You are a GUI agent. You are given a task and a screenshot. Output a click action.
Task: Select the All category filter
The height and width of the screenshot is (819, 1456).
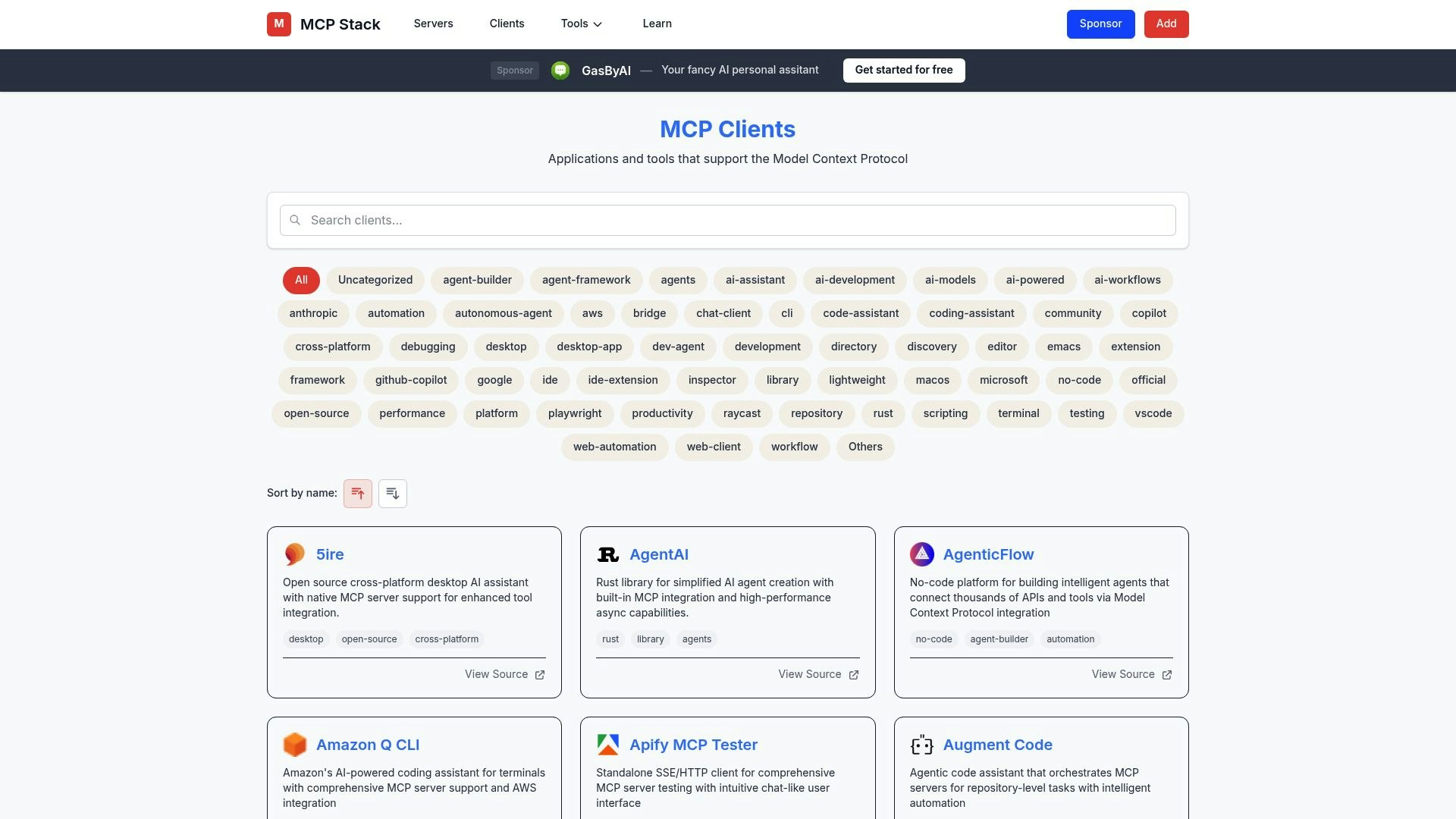click(x=301, y=281)
